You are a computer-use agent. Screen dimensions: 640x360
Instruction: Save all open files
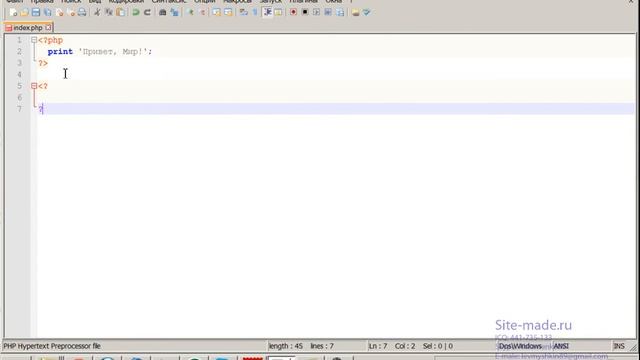48,13
